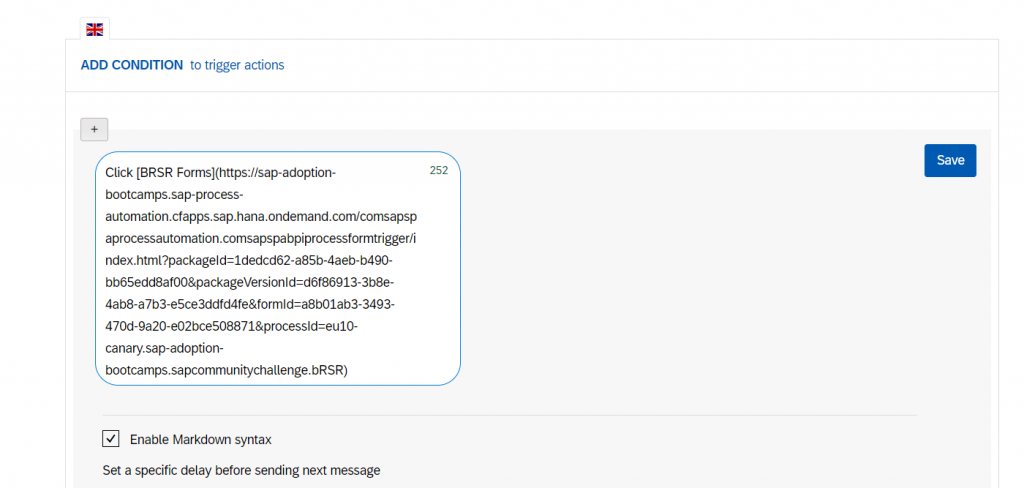Click the 252 character counter
This screenshot has width=1024, height=488.
439,171
